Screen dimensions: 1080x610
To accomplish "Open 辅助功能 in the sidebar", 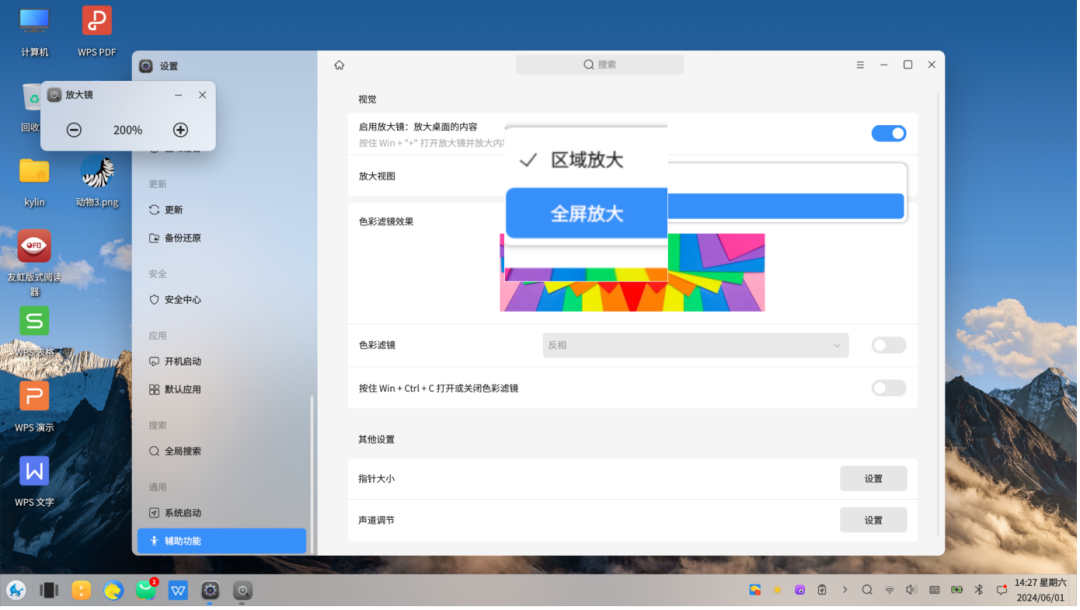I will pos(221,541).
